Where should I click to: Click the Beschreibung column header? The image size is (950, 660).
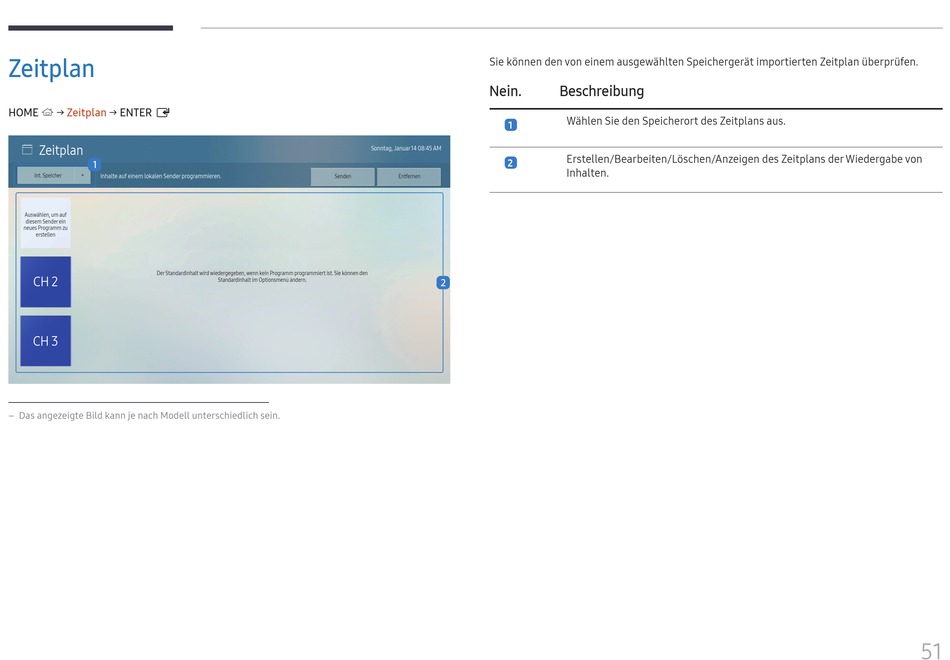coord(601,91)
